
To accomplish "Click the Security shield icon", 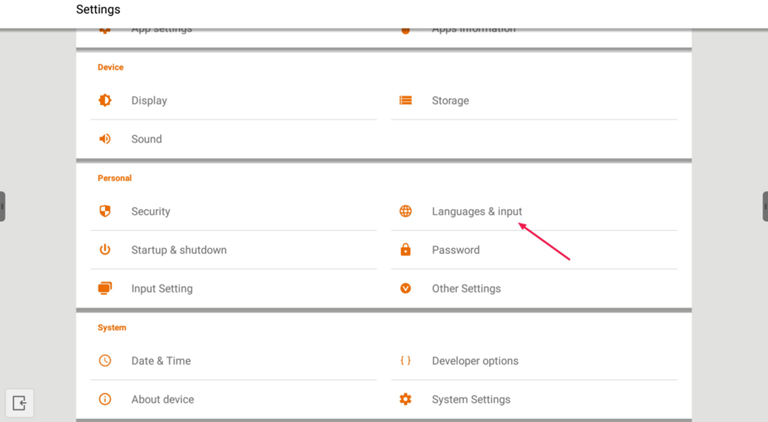I will tap(105, 211).
